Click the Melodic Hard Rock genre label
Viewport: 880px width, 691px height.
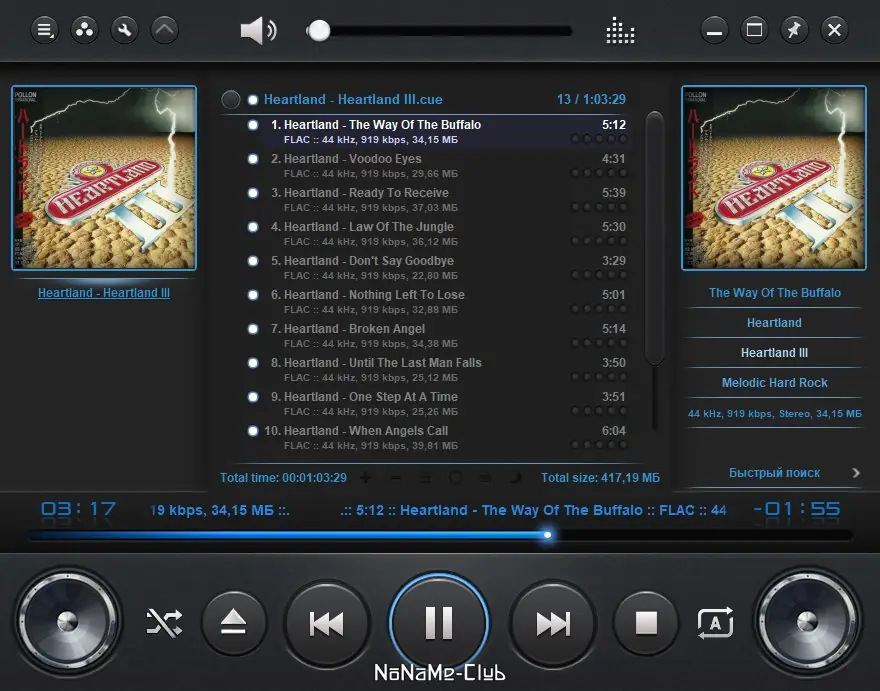[x=774, y=383]
